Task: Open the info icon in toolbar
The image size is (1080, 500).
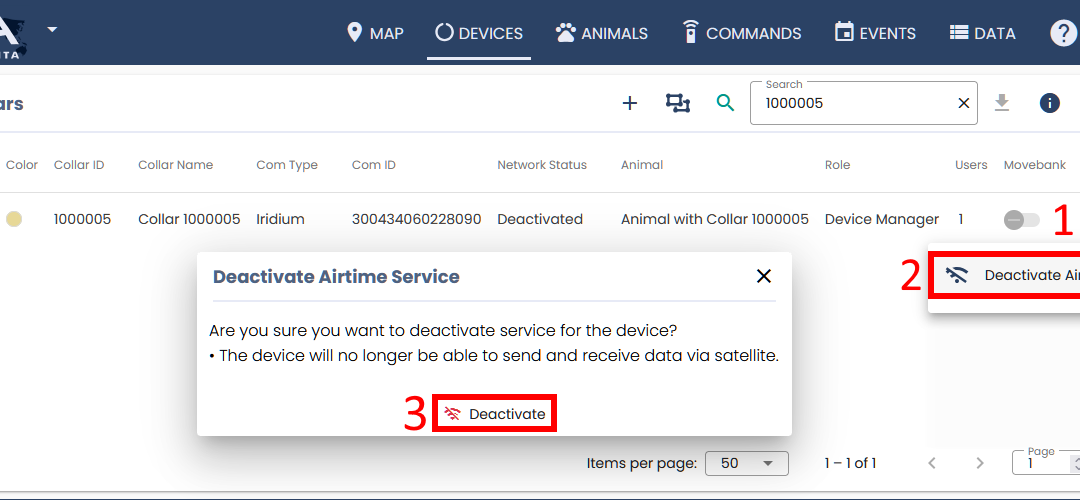Action: click(1049, 103)
